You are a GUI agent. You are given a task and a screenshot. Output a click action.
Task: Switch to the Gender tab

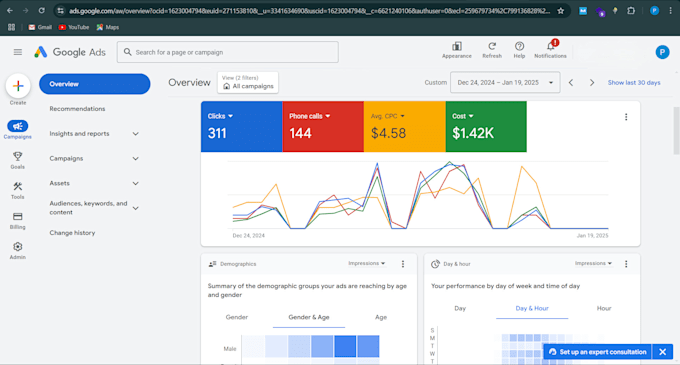click(x=237, y=317)
